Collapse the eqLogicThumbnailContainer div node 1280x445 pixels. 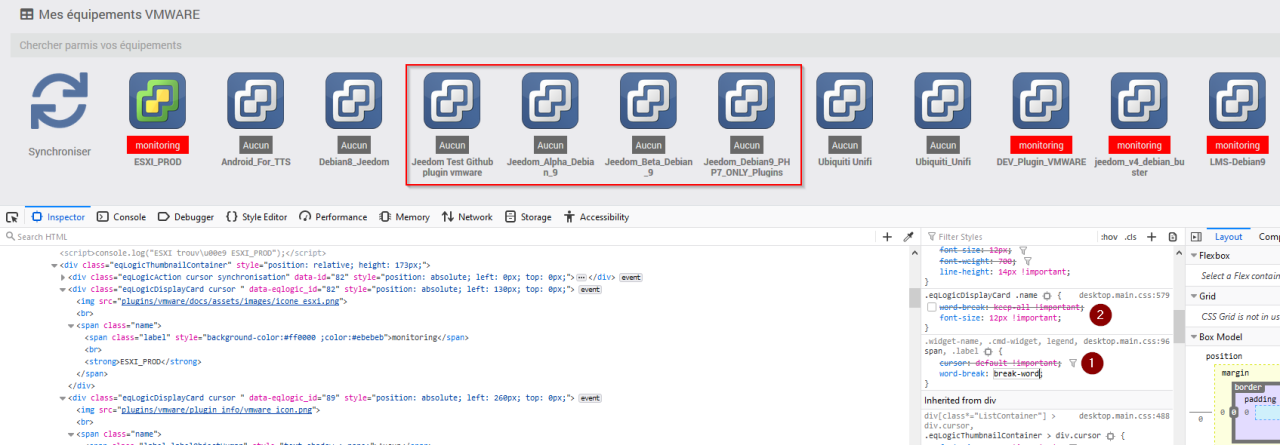(x=54, y=265)
